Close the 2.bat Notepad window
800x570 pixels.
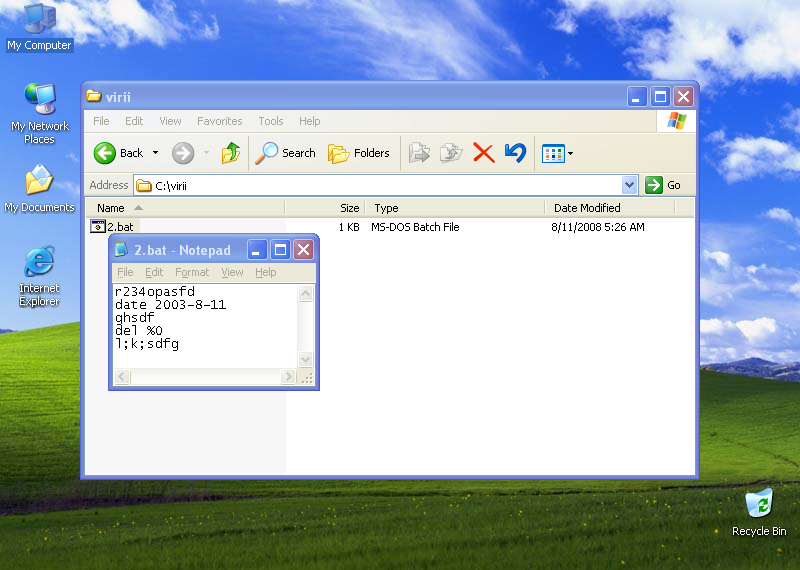(x=304, y=250)
